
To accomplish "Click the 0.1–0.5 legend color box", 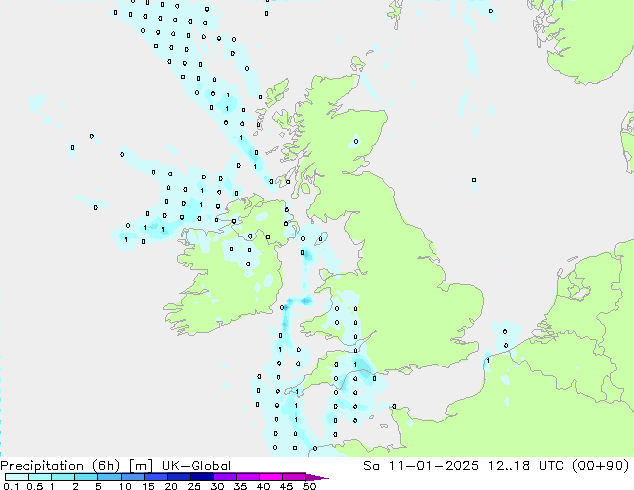I will click(17, 477).
